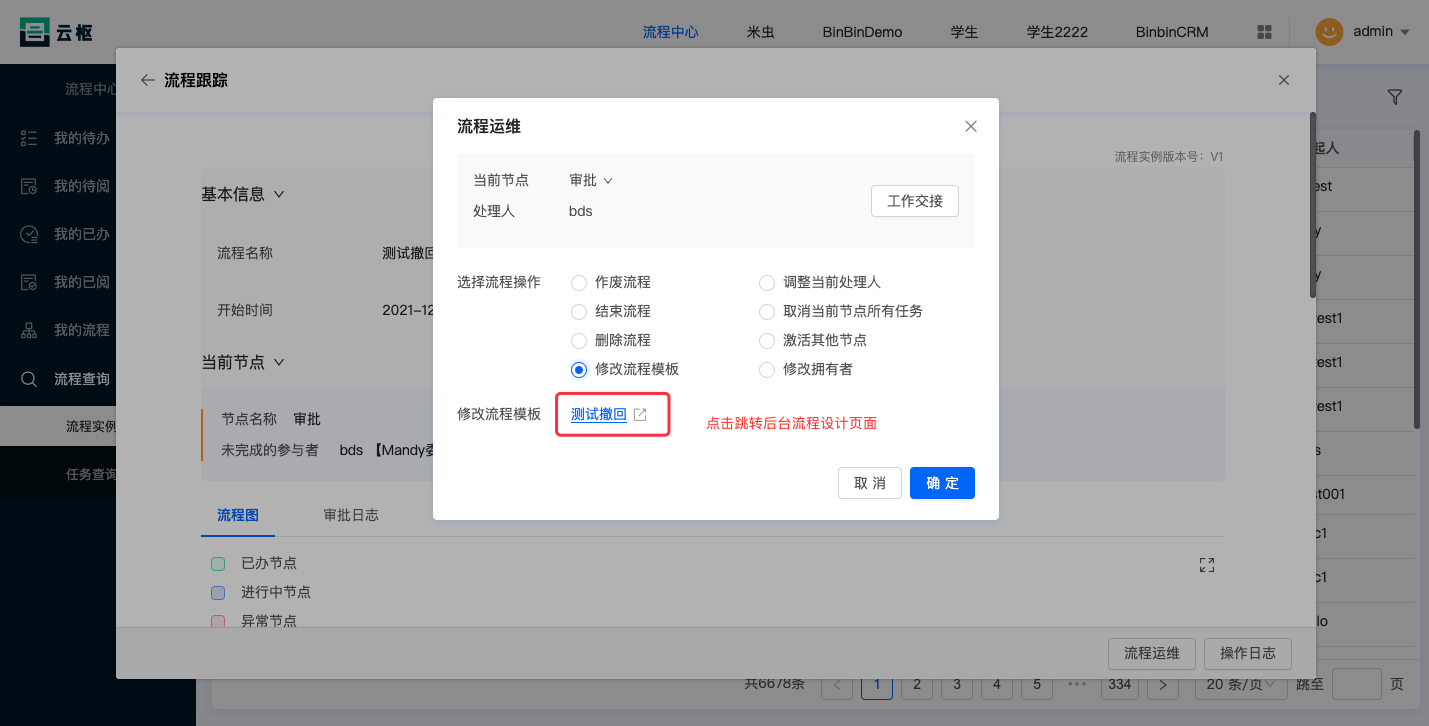Click the 已办节点 green legend swatch

(x=218, y=564)
